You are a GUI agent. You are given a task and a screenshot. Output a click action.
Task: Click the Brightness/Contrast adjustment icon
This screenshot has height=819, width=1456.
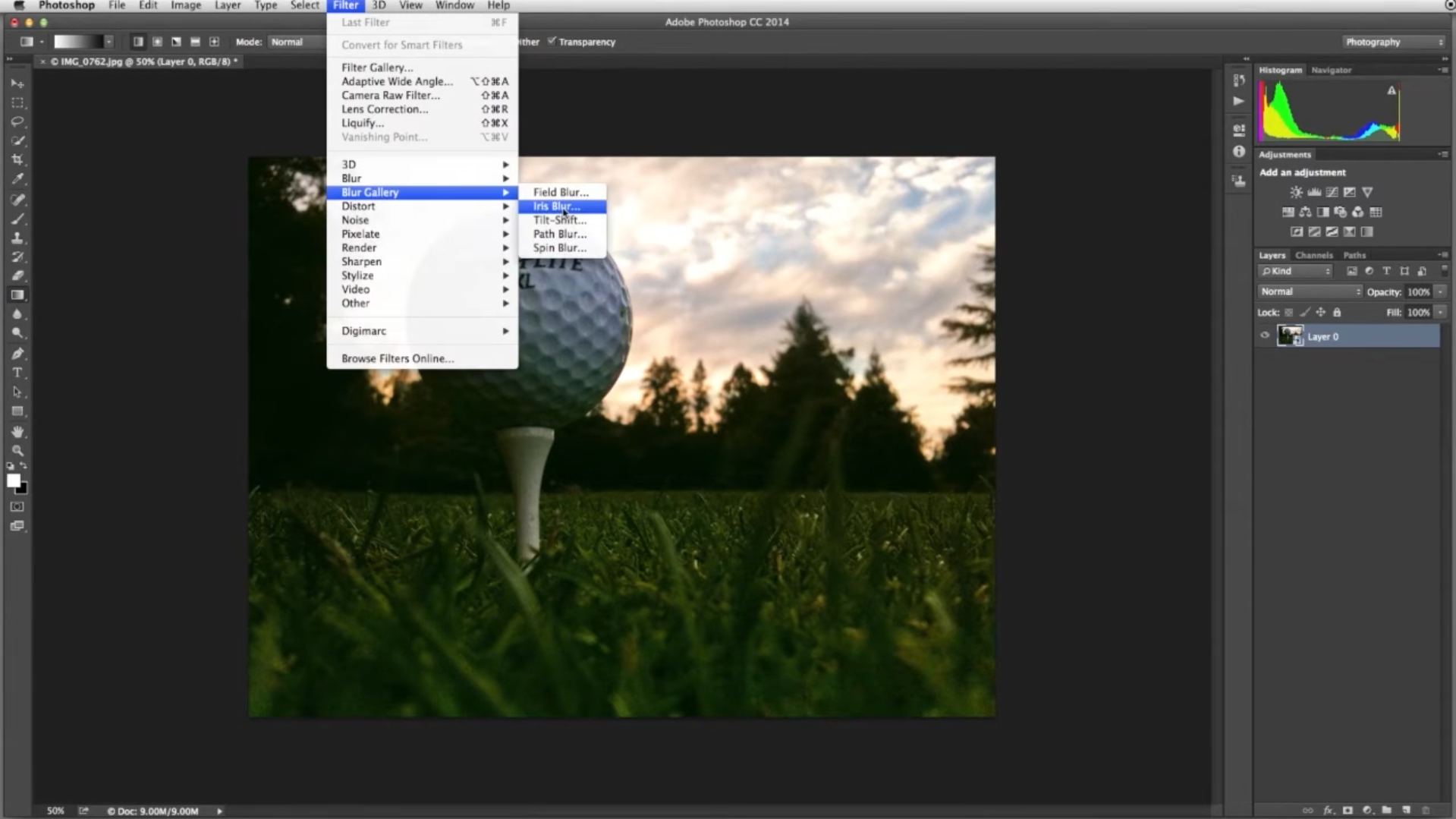[x=1296, y=193]
